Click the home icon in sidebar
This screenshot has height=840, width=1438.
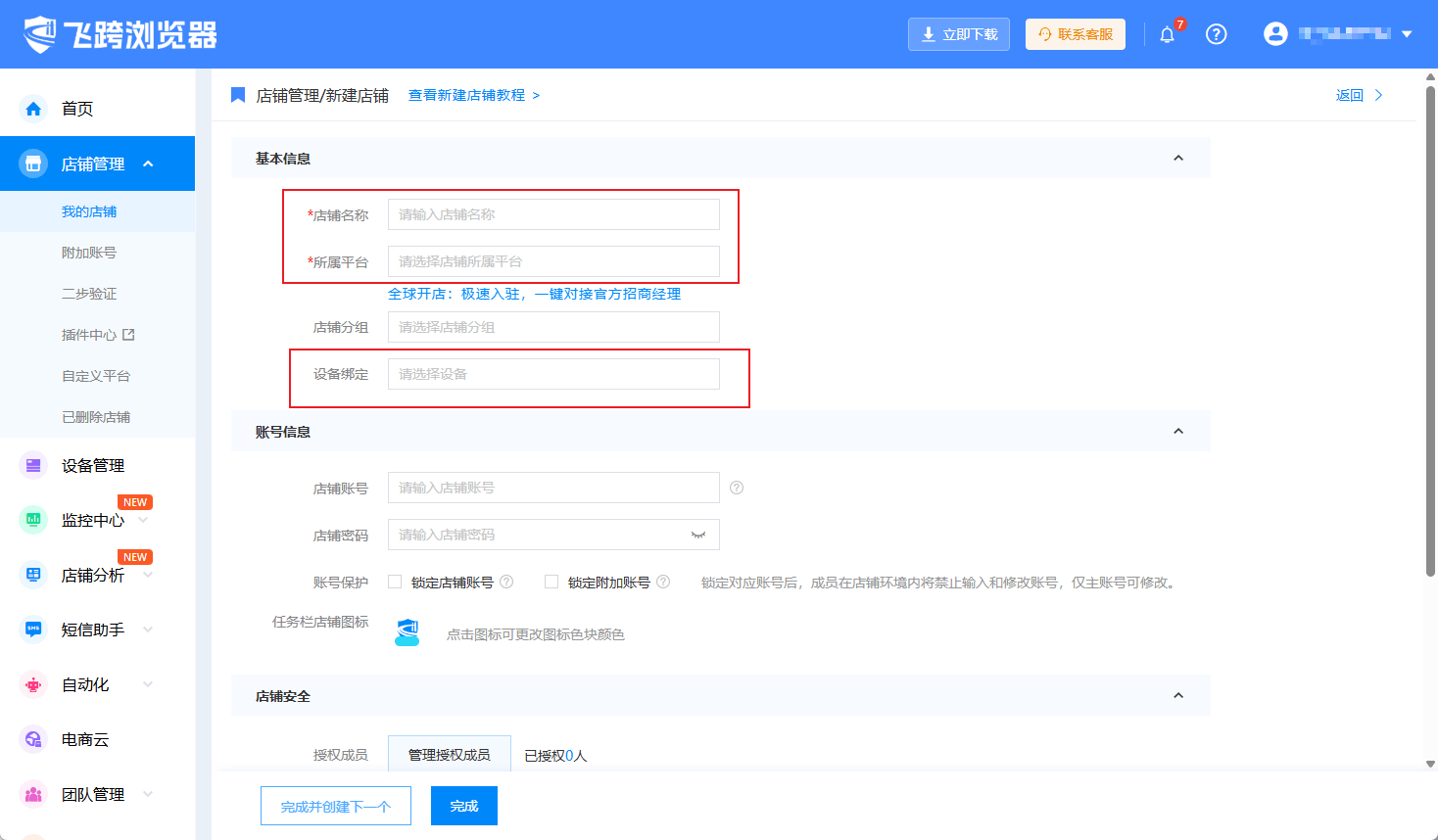point(33,109)
